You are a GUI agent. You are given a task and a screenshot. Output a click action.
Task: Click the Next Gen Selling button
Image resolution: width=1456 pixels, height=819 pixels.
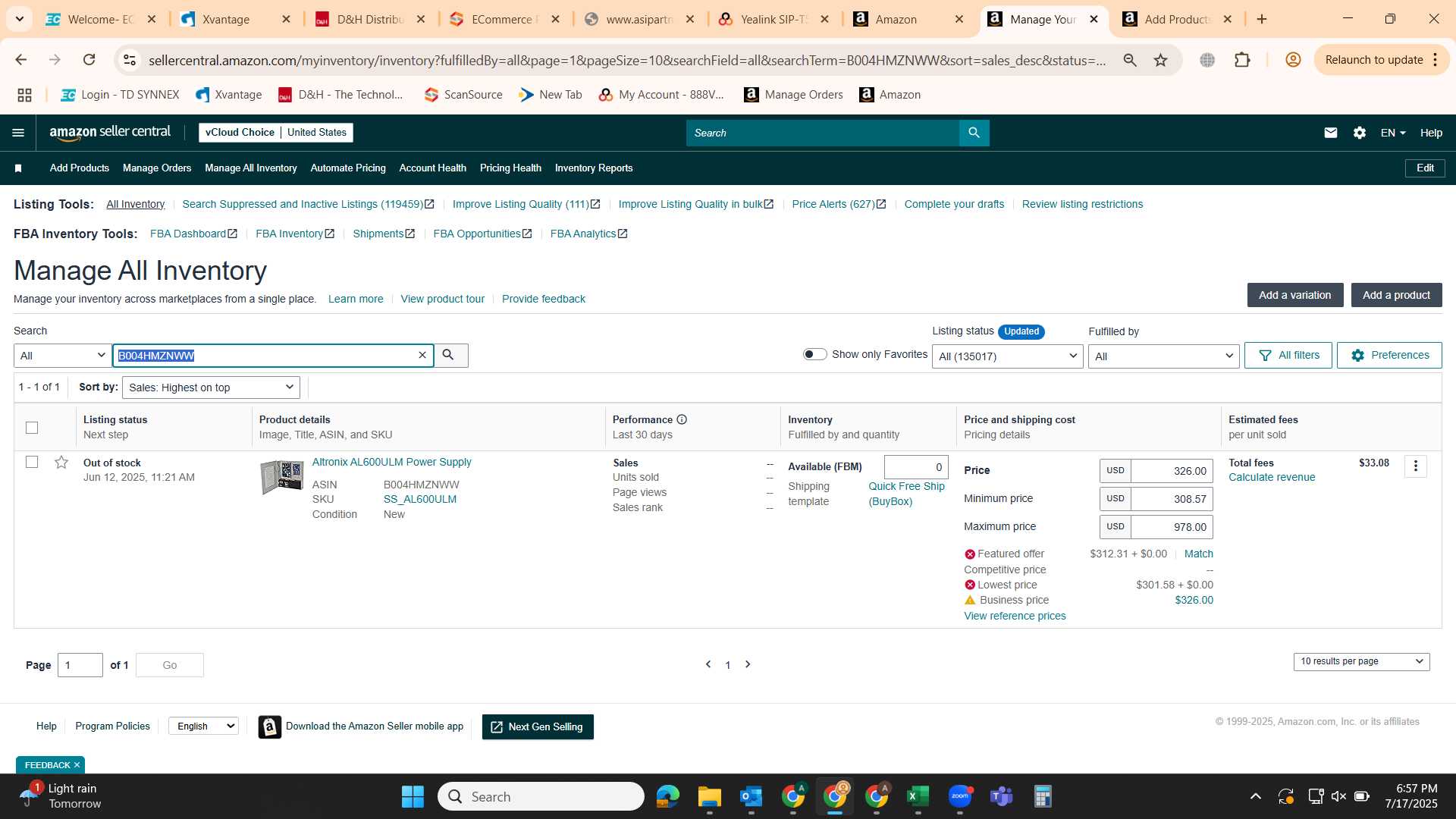(538, 727)
